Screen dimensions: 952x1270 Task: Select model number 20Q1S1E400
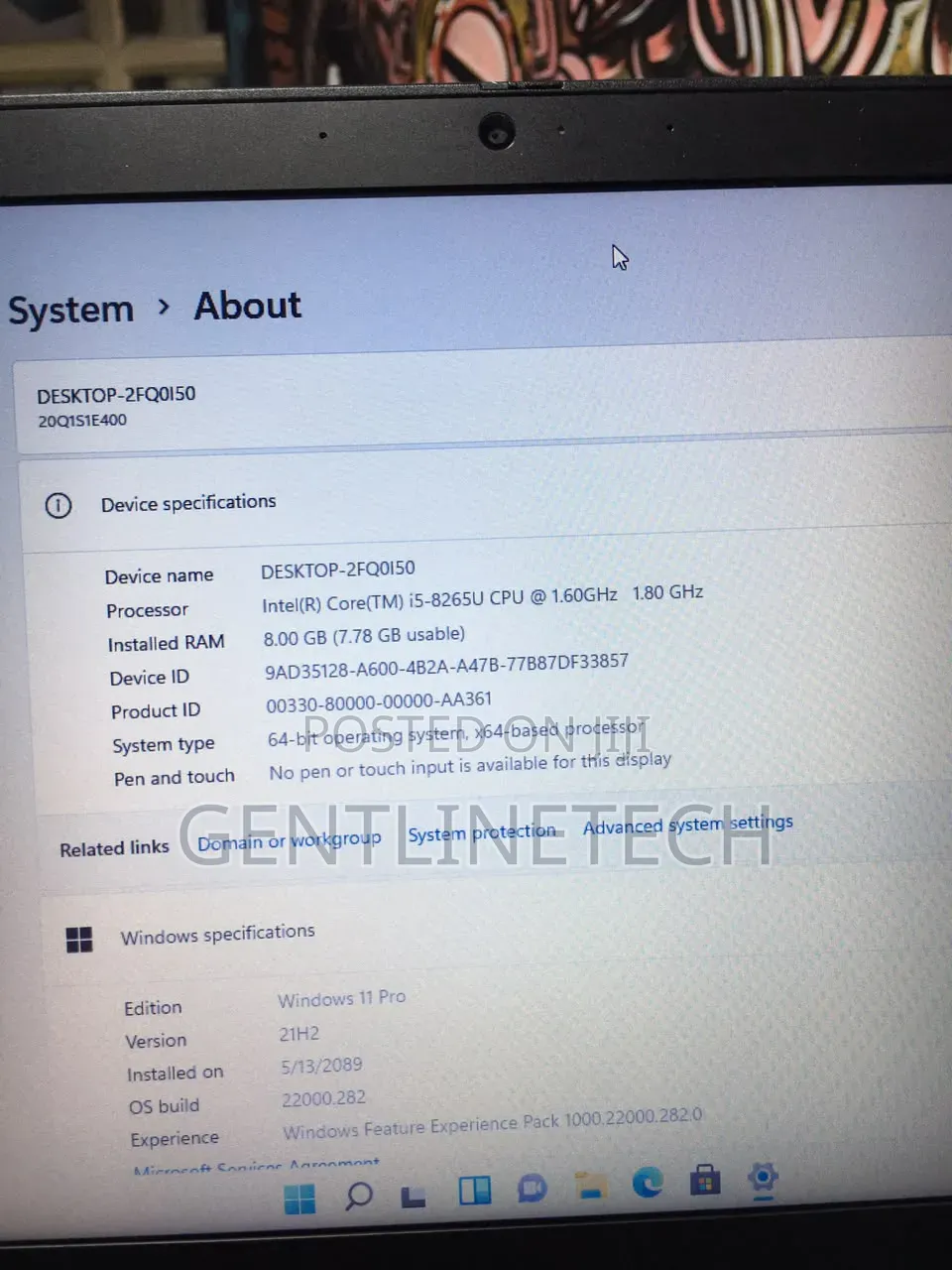[82, 421]
